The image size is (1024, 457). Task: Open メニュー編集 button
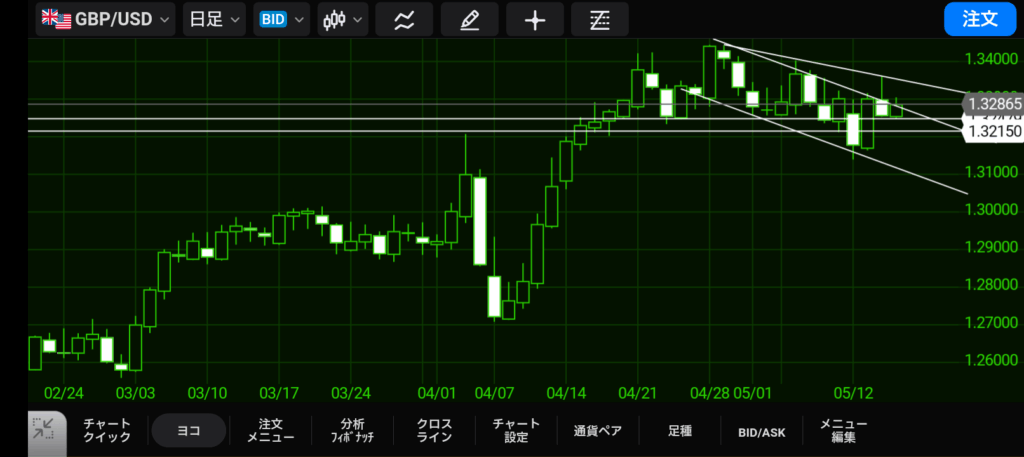pos(843,430)
